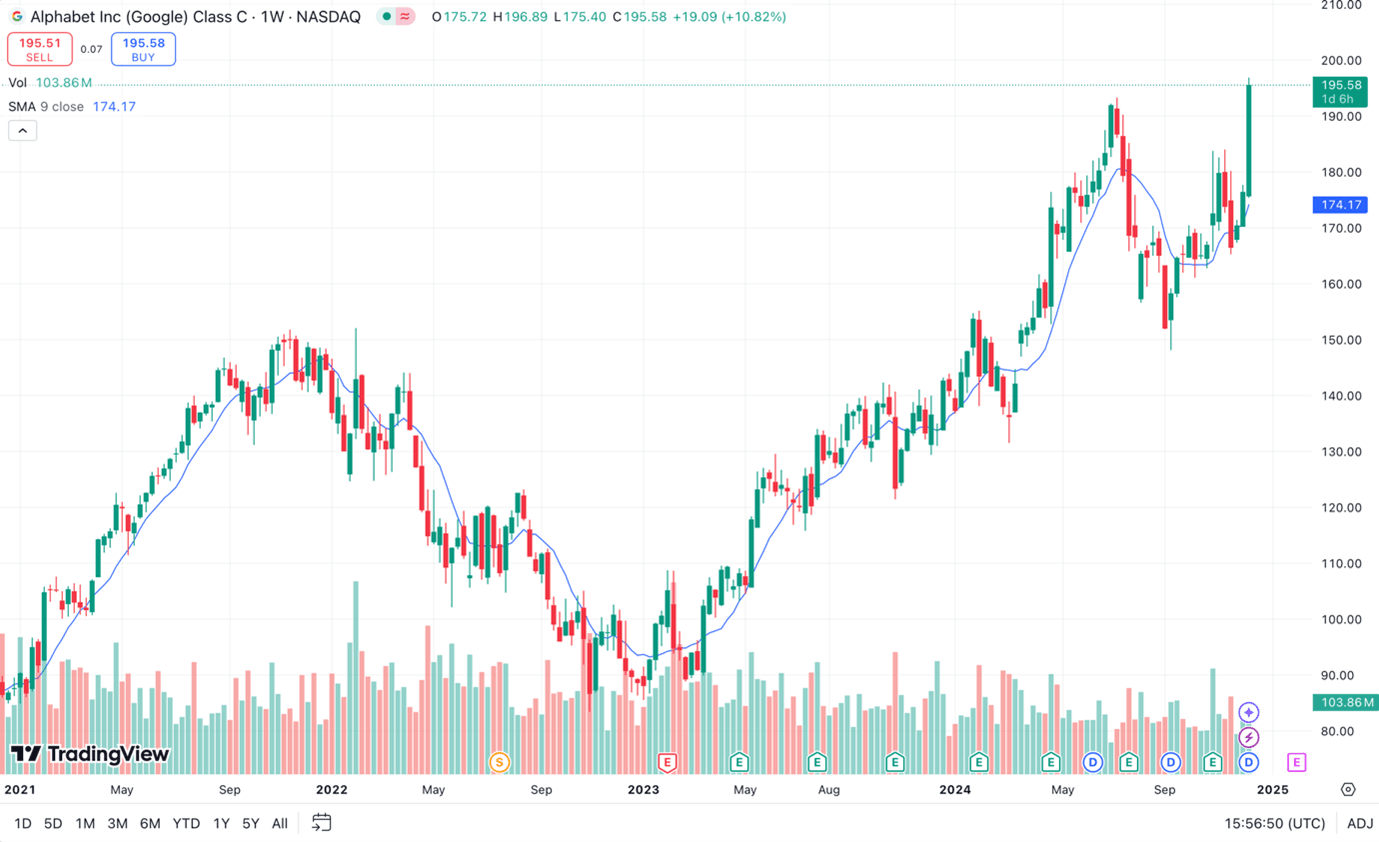1379x842 pixels.
Task: Click the lightning bolt quick-action icon
Action: [1248, 737]
